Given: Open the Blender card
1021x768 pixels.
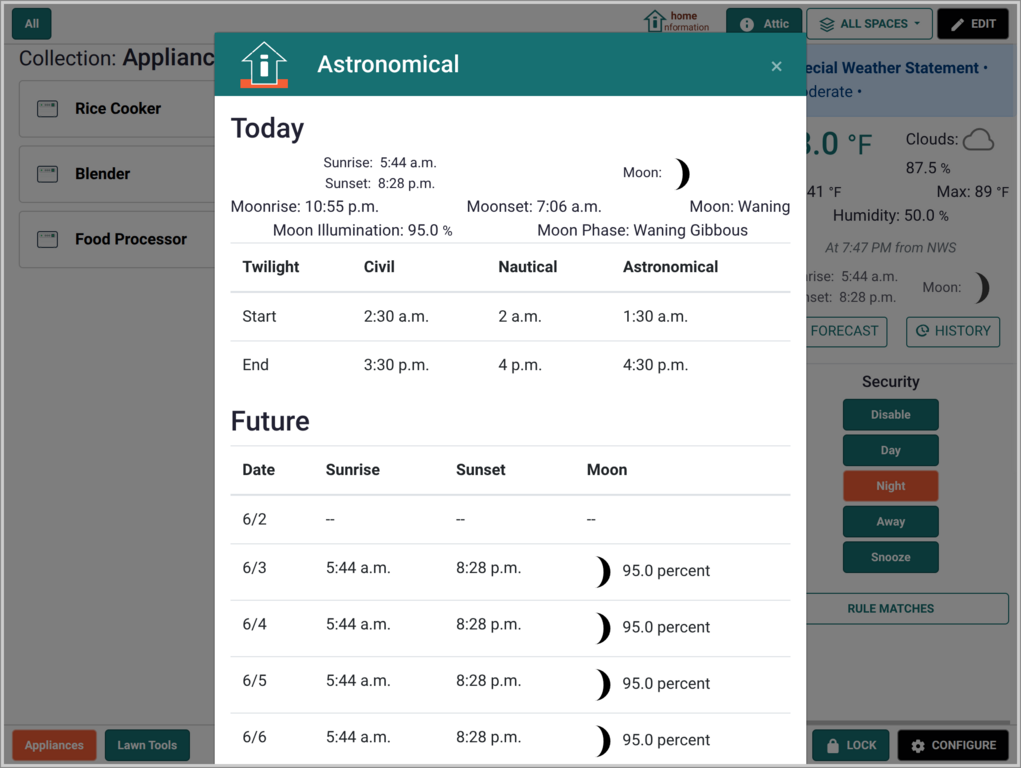Looking at the screenshot, I should pyautogui.click(x=117, y=174).
